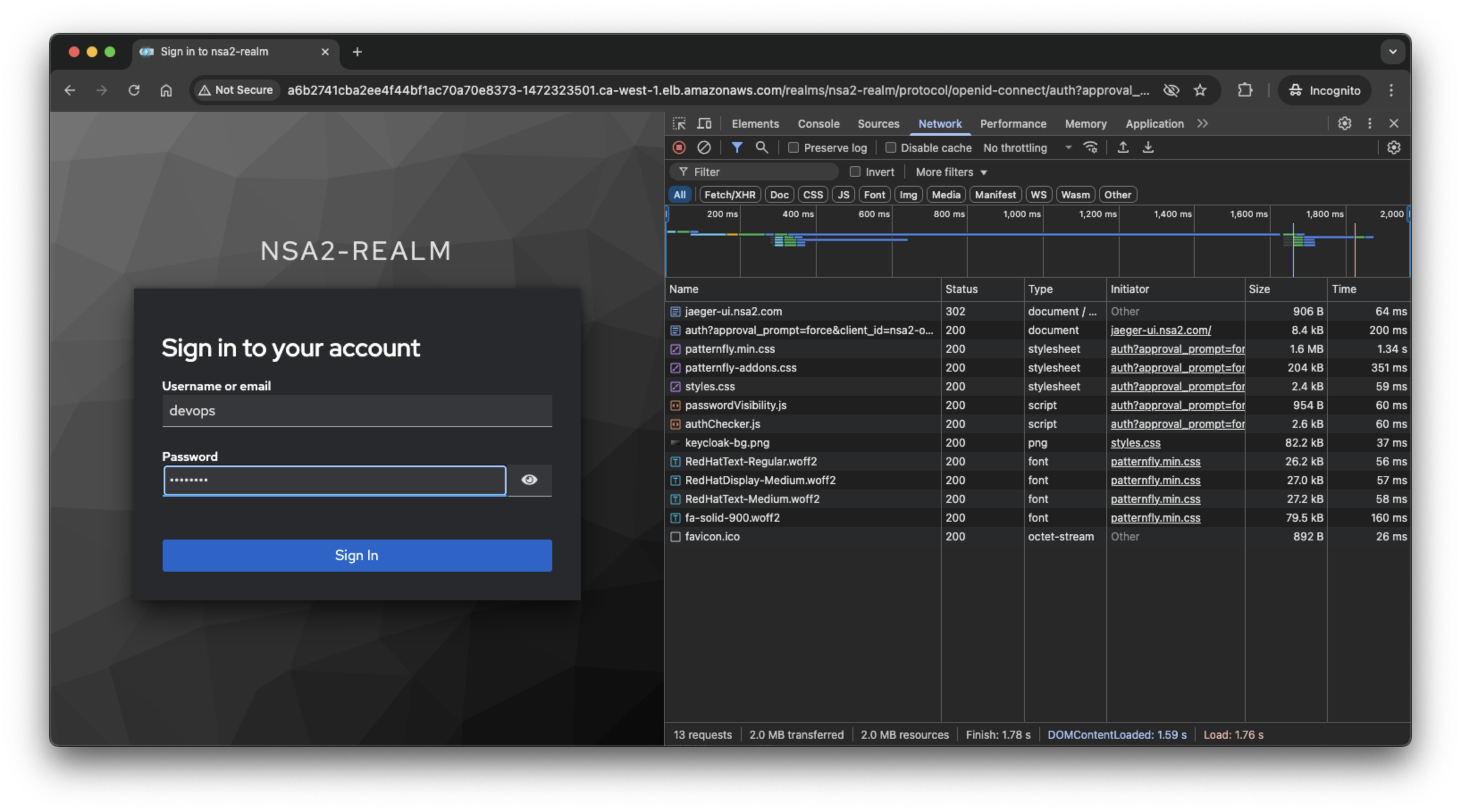Open the Memory tab
Image resolution: width=1461 pixels, height=812 pixels.
(1086, 124)
